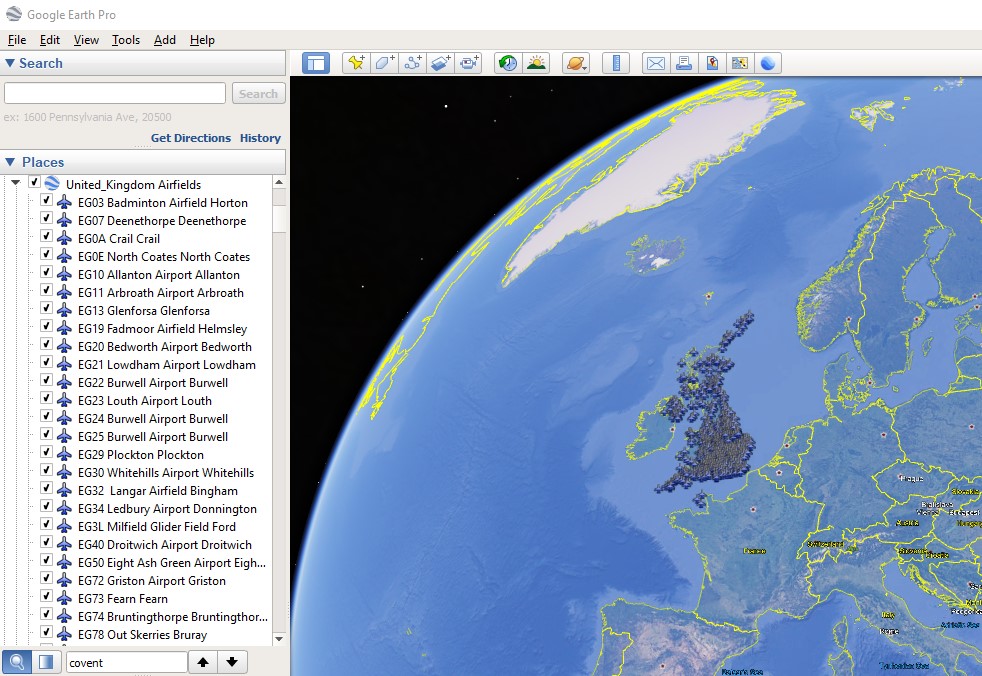The image size is (982, 676).
Task: Collapse the United_Kingdom Airfields tree node
Action: click(x=14, y=184)
